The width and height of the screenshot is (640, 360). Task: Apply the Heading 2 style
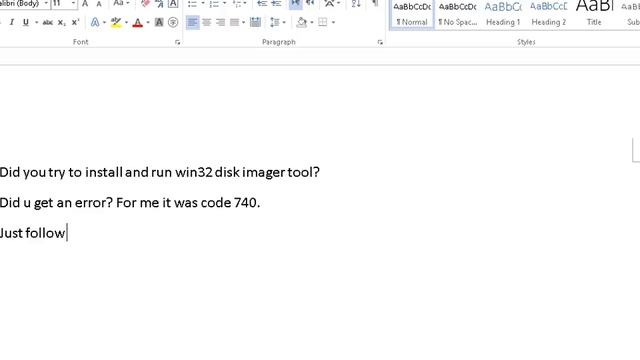[549, 14]
